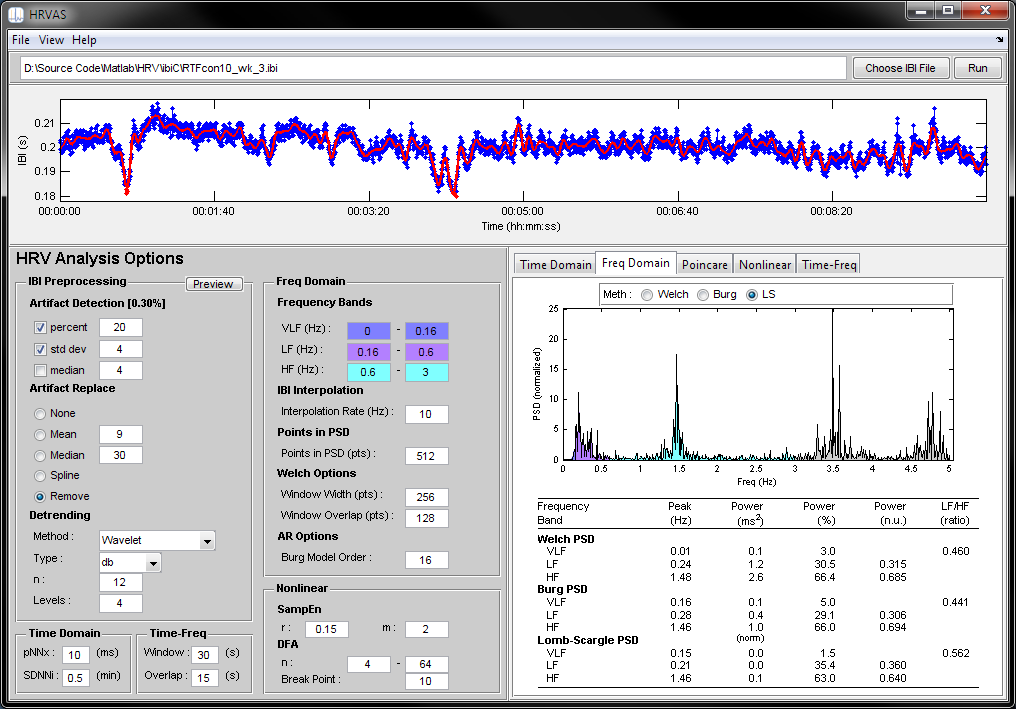Switch to the Time-Freq tab
The image size is (1016, 709).
click(829, 264)
